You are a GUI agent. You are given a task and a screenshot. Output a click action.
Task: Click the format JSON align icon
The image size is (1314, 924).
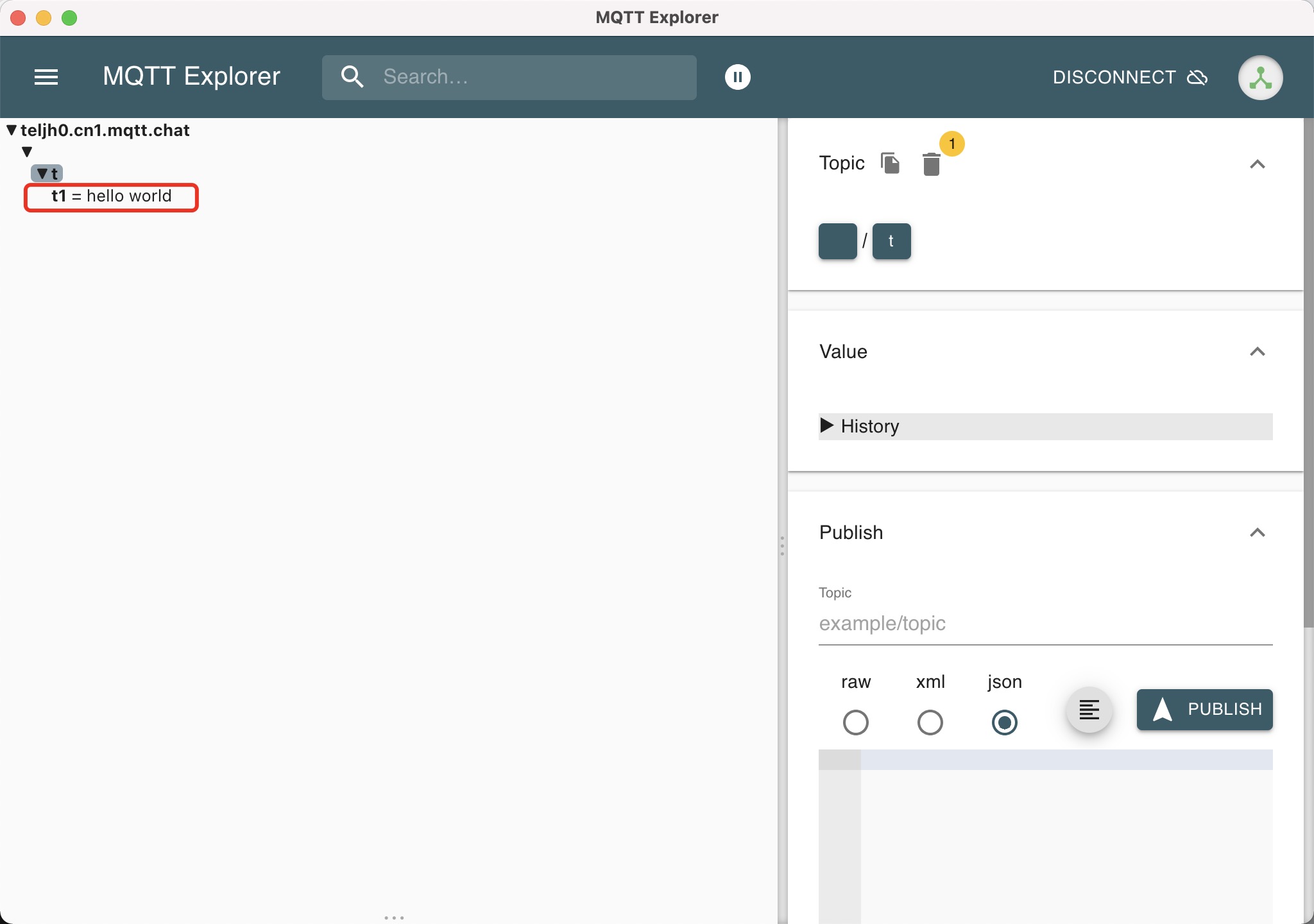click(1089, 710)
